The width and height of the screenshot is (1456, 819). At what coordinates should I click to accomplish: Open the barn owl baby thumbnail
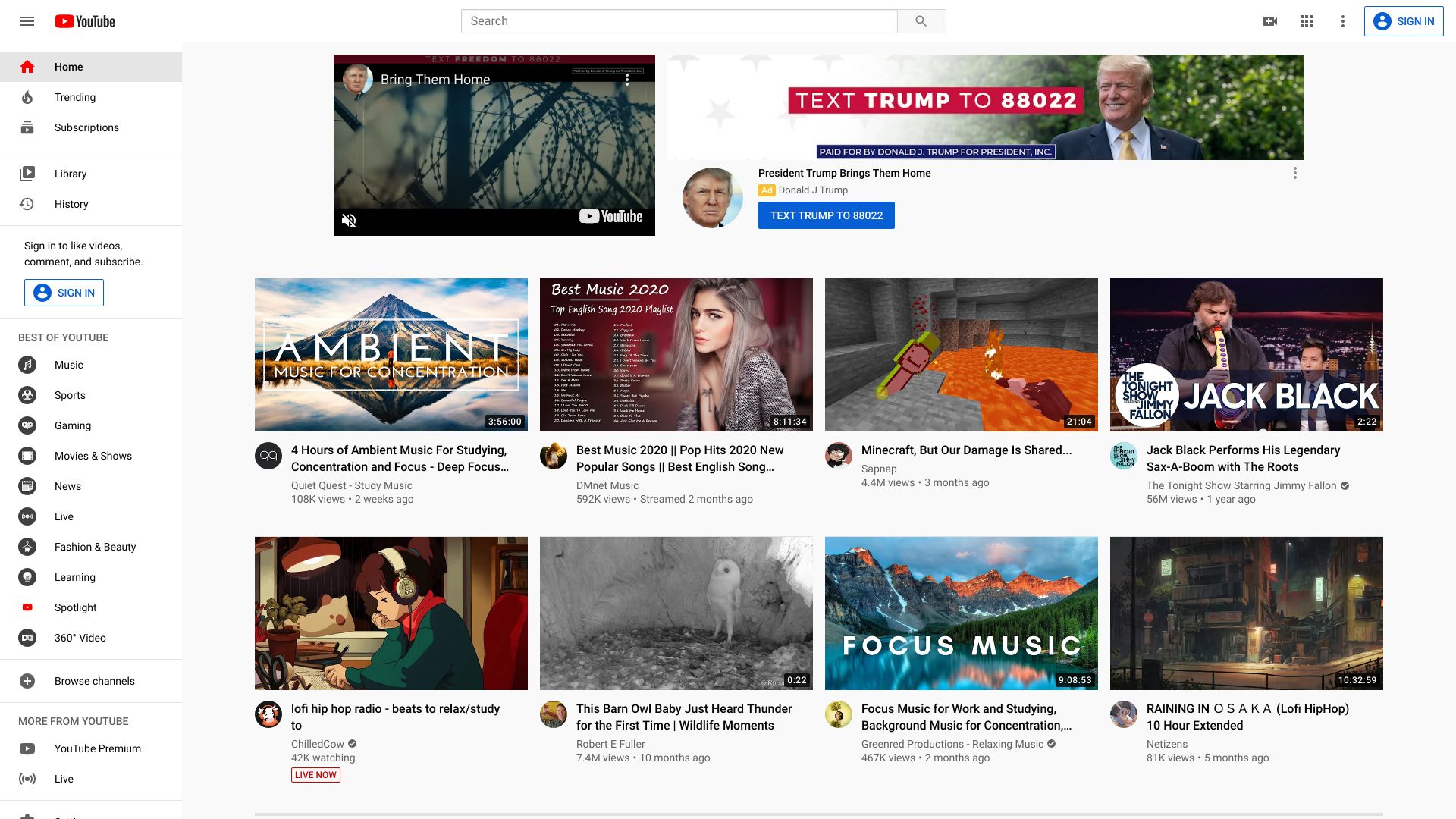[x=676, y=613]
